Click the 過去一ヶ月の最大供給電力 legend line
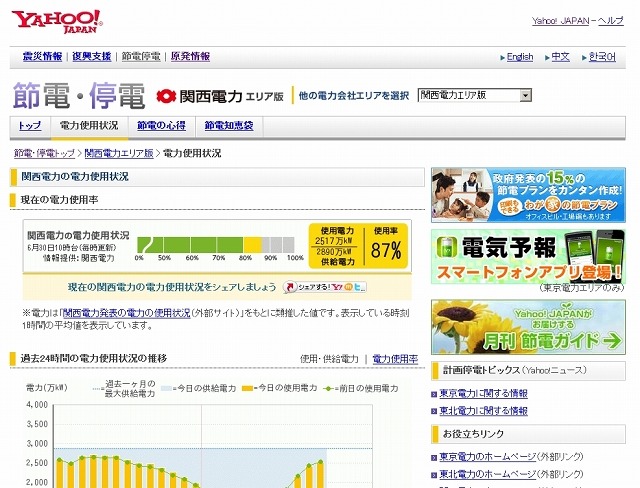 coord(98,388)
